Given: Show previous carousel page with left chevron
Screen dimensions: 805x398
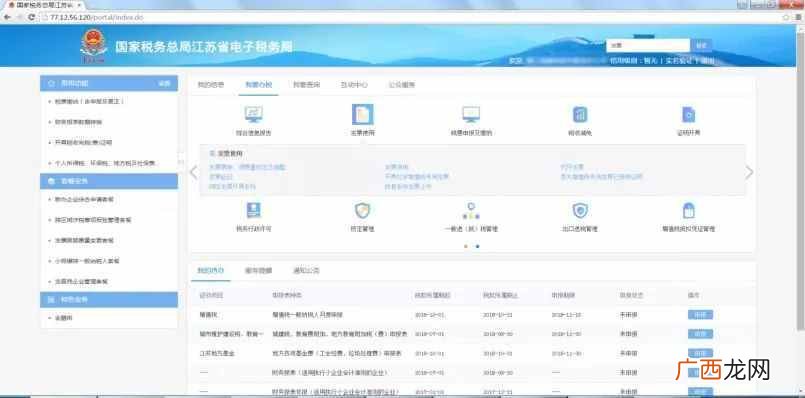Looking at the screenshot, I should 193,173.
